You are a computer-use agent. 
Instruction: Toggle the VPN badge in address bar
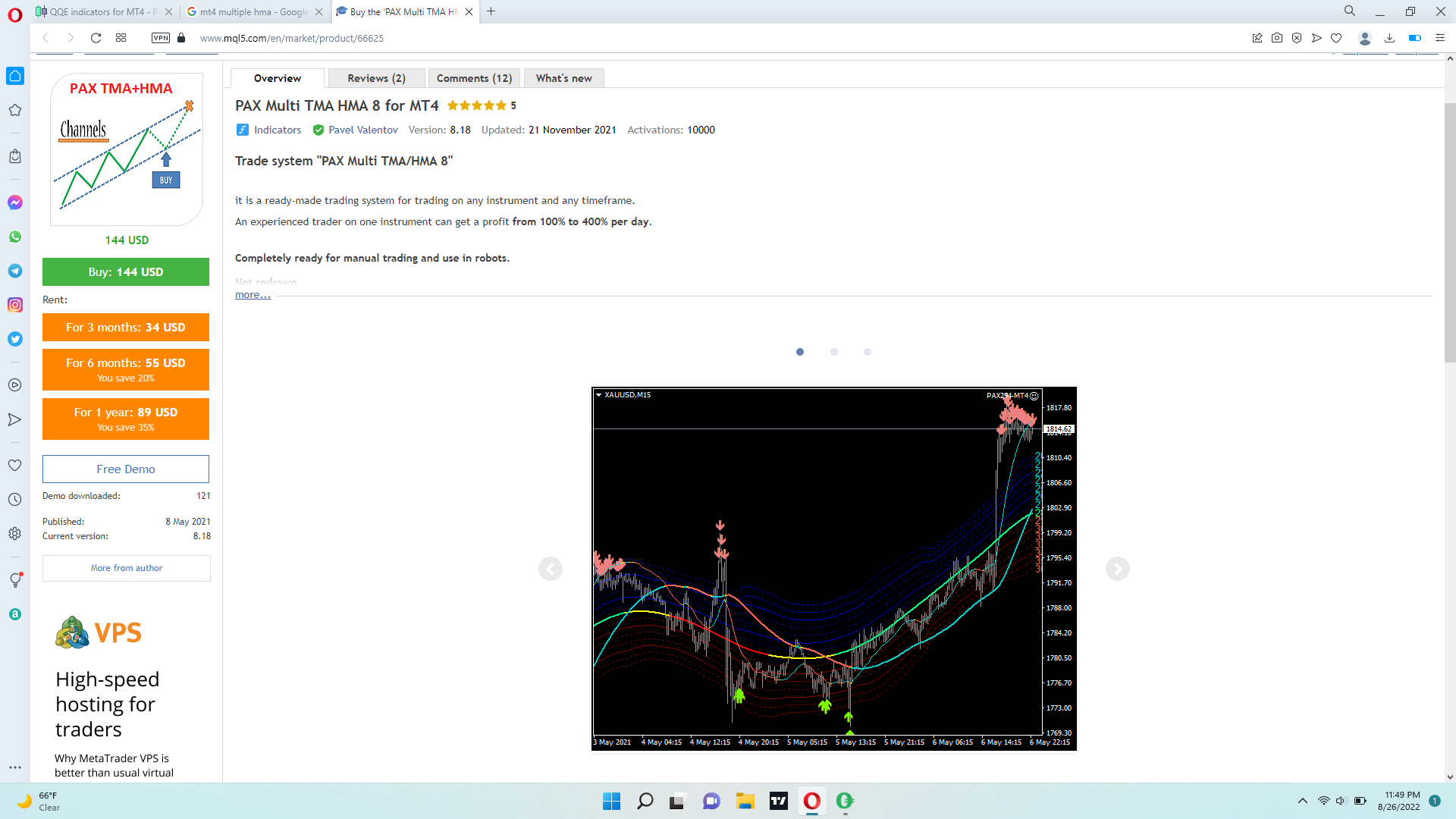(x=161, y=38)
